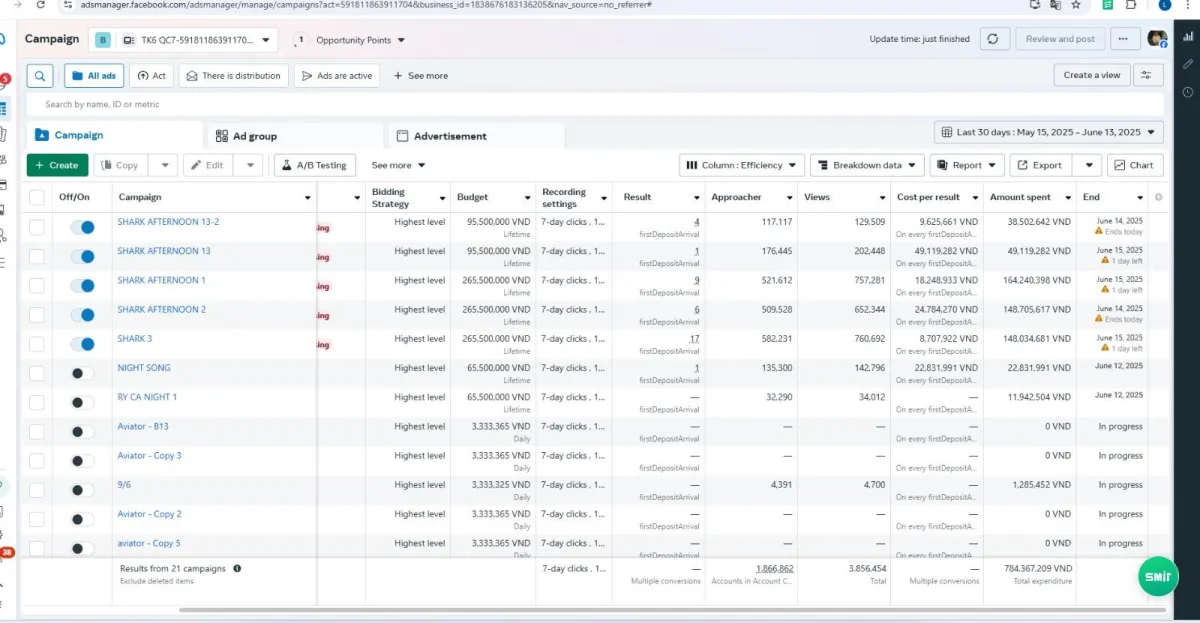Screen dimensions: 1200x623
Task: Click the browser bookmark star icon
Action: click(x=1076, y=5)
